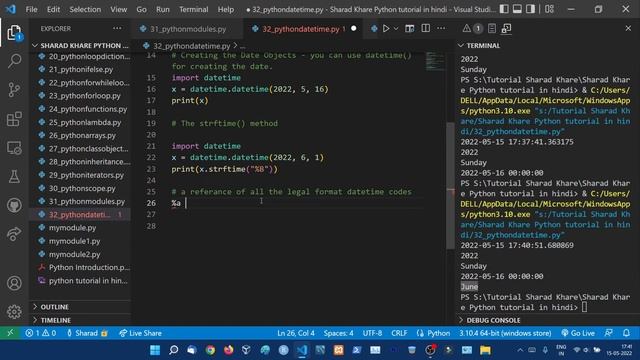Viewport: 640px width, 360px height.
Task: Toggle the bottom panel layout
Action: [x=517, y=9]
